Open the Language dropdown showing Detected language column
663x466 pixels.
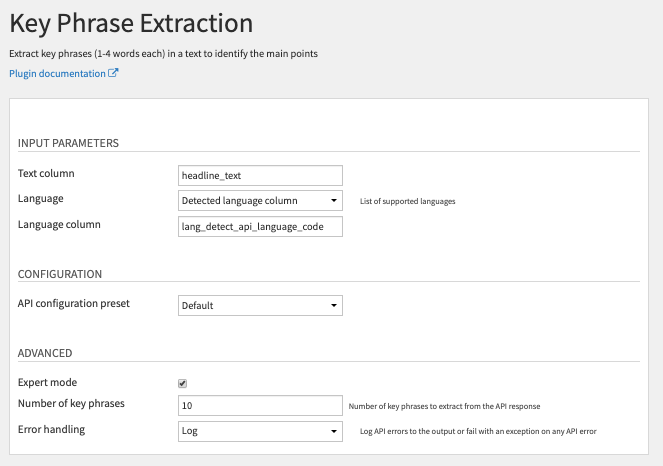260,201
